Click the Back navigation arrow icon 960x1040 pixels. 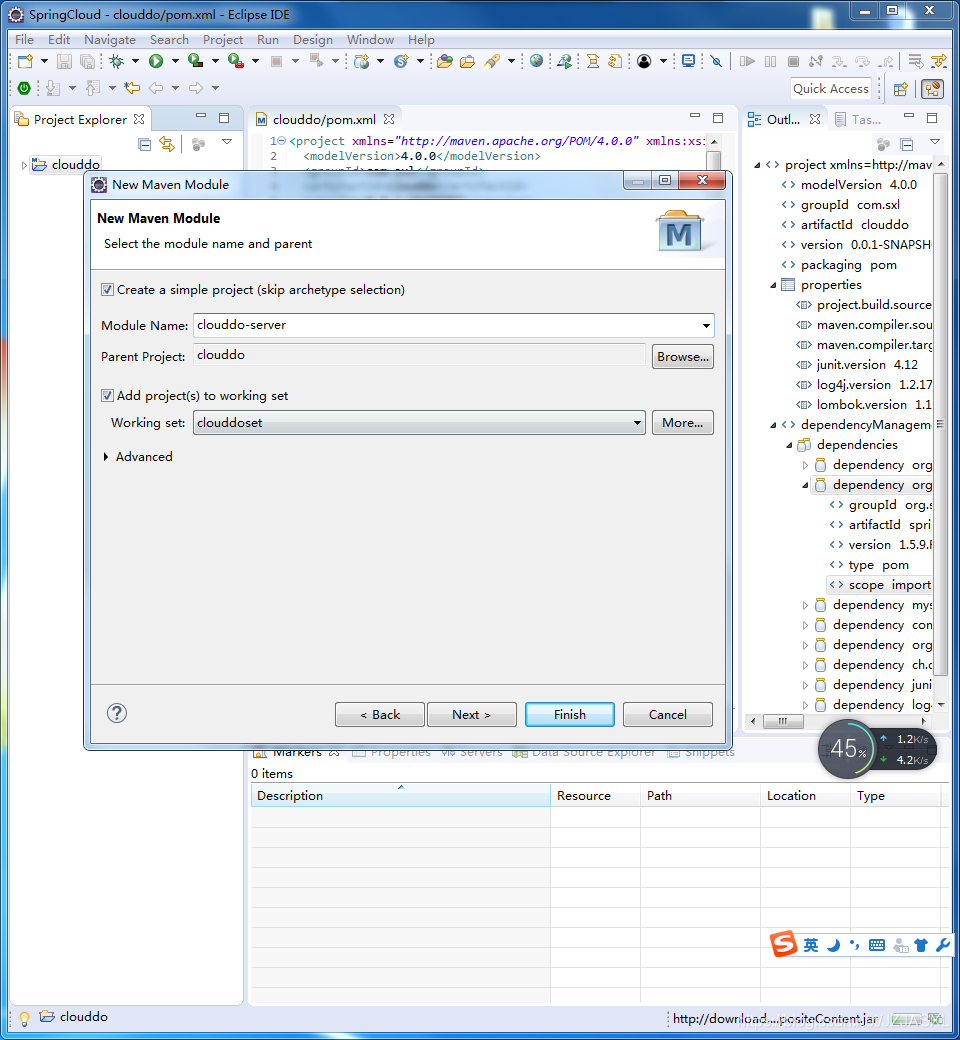tap(157, 88)
